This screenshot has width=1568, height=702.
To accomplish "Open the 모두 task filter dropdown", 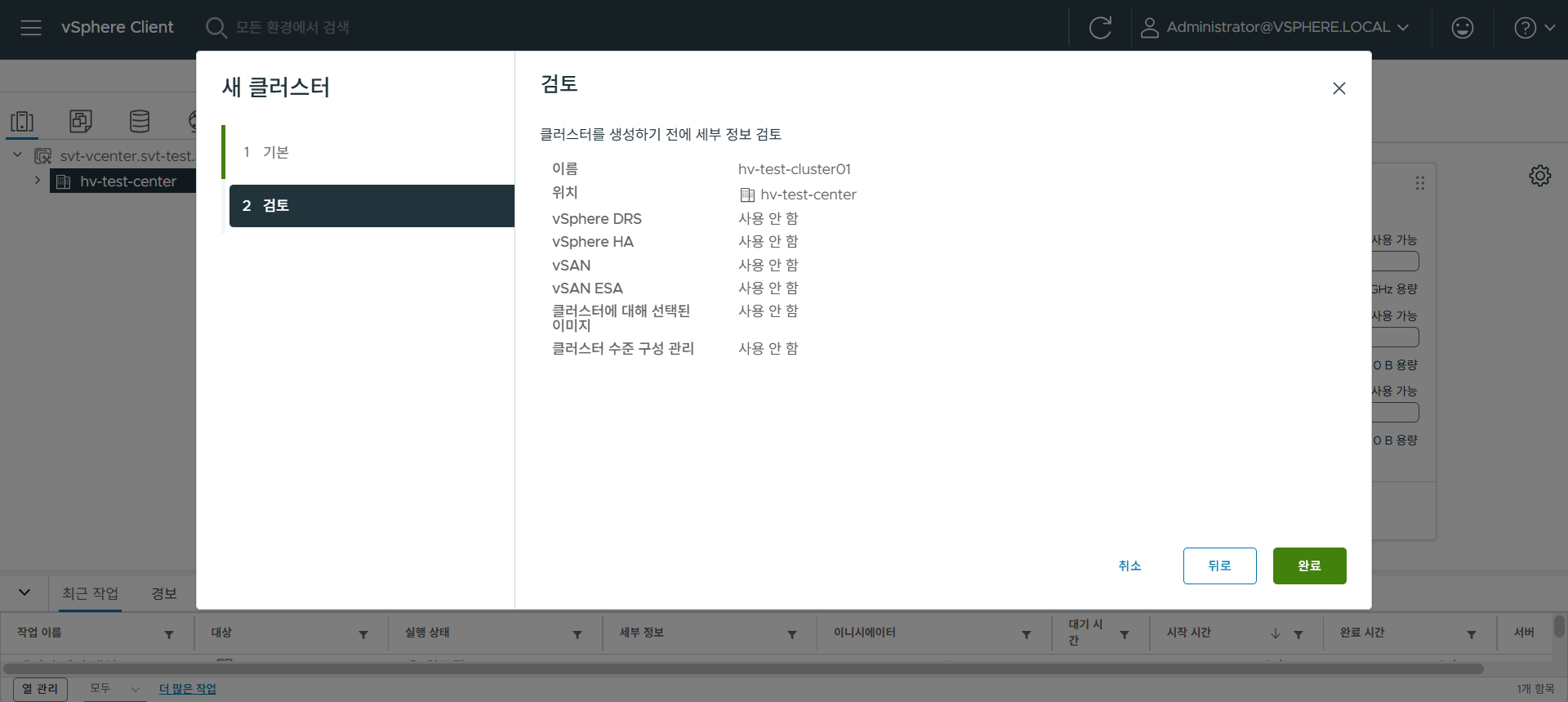I will pyautogui.click(x=114, y=689).
